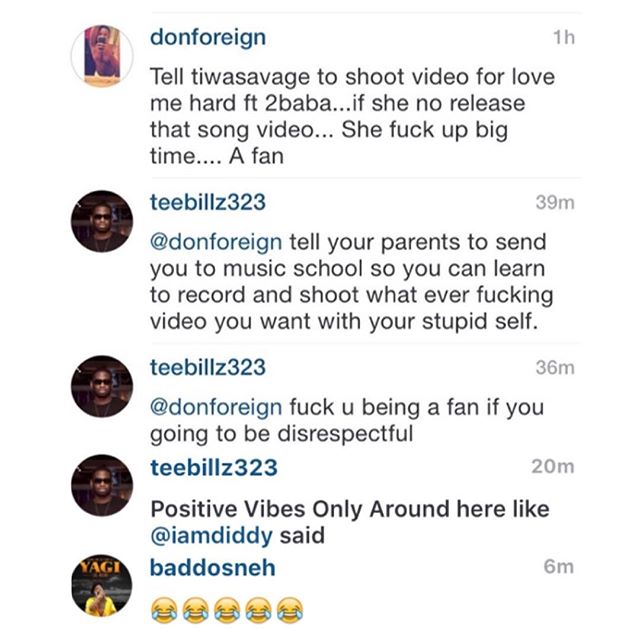Image resolution: width=640 pixels, height=640 pixels.
Task: Follow @donforeign mention in disrespectful comment
Action: (x=216, y=408)
